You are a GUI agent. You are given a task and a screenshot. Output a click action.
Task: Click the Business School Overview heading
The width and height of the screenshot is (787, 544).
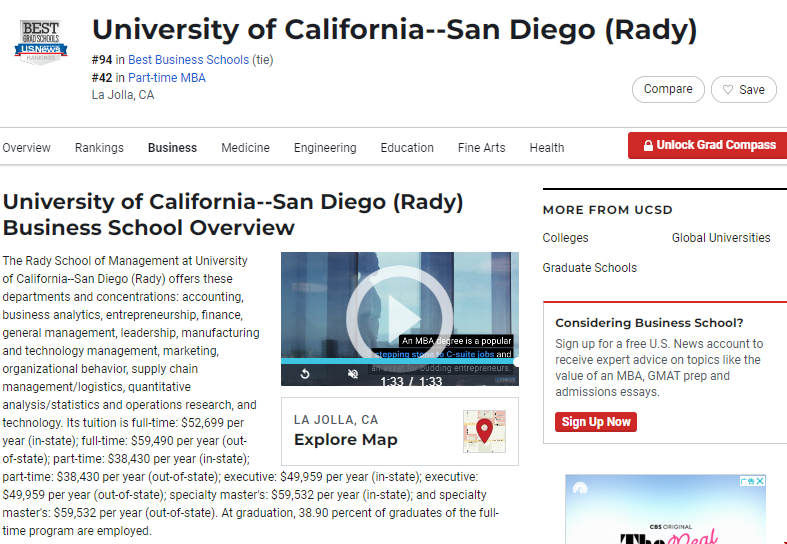233,215
